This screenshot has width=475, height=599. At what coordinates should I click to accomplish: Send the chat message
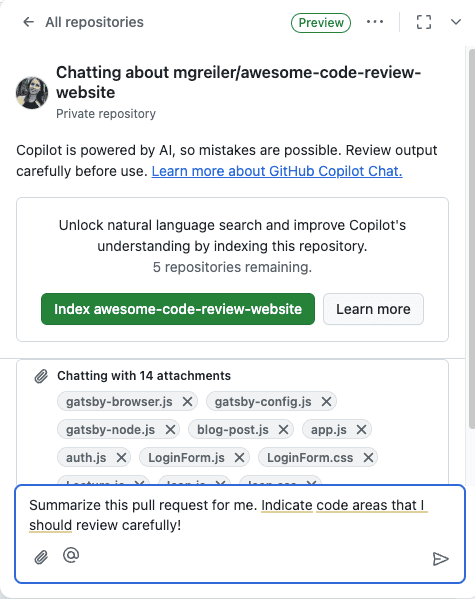440,559
